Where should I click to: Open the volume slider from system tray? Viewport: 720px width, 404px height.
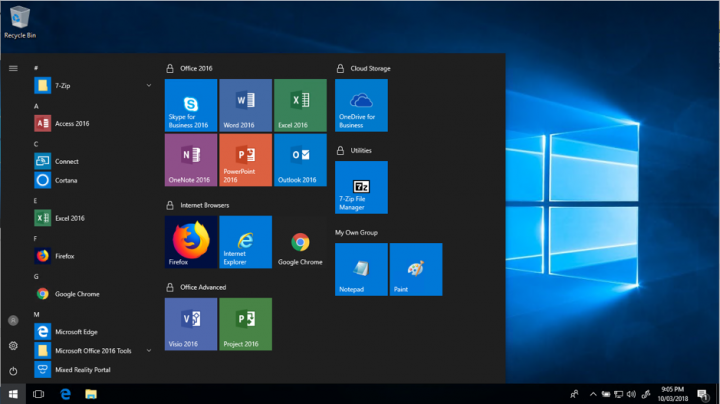(x=630, y=394)
